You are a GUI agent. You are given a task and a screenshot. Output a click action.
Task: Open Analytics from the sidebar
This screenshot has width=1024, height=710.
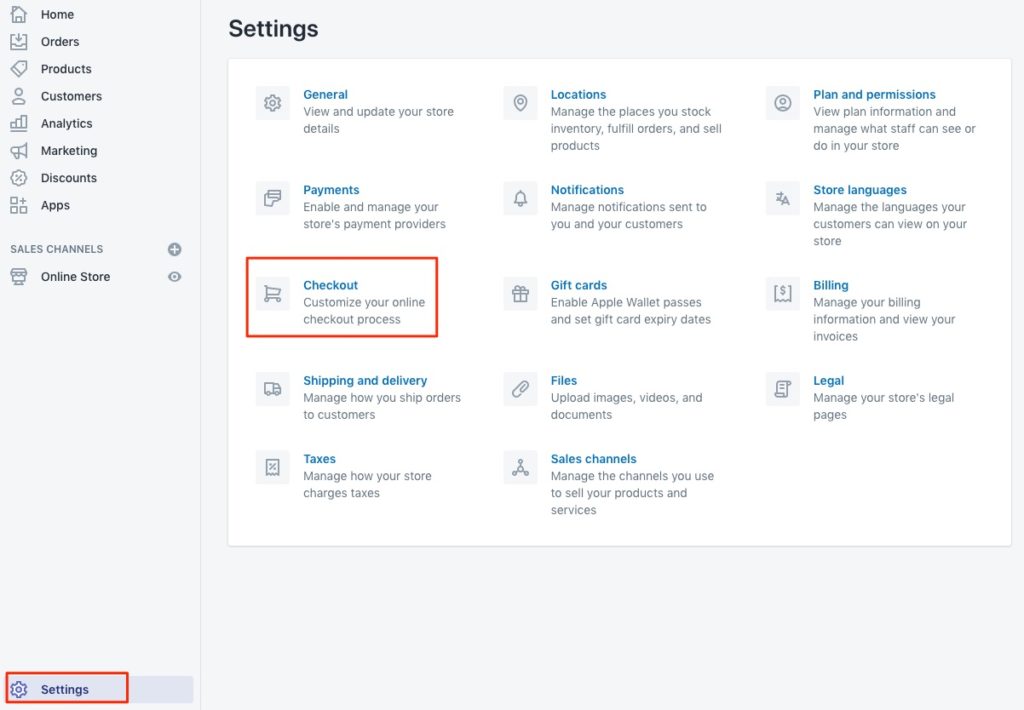point(67,123)
